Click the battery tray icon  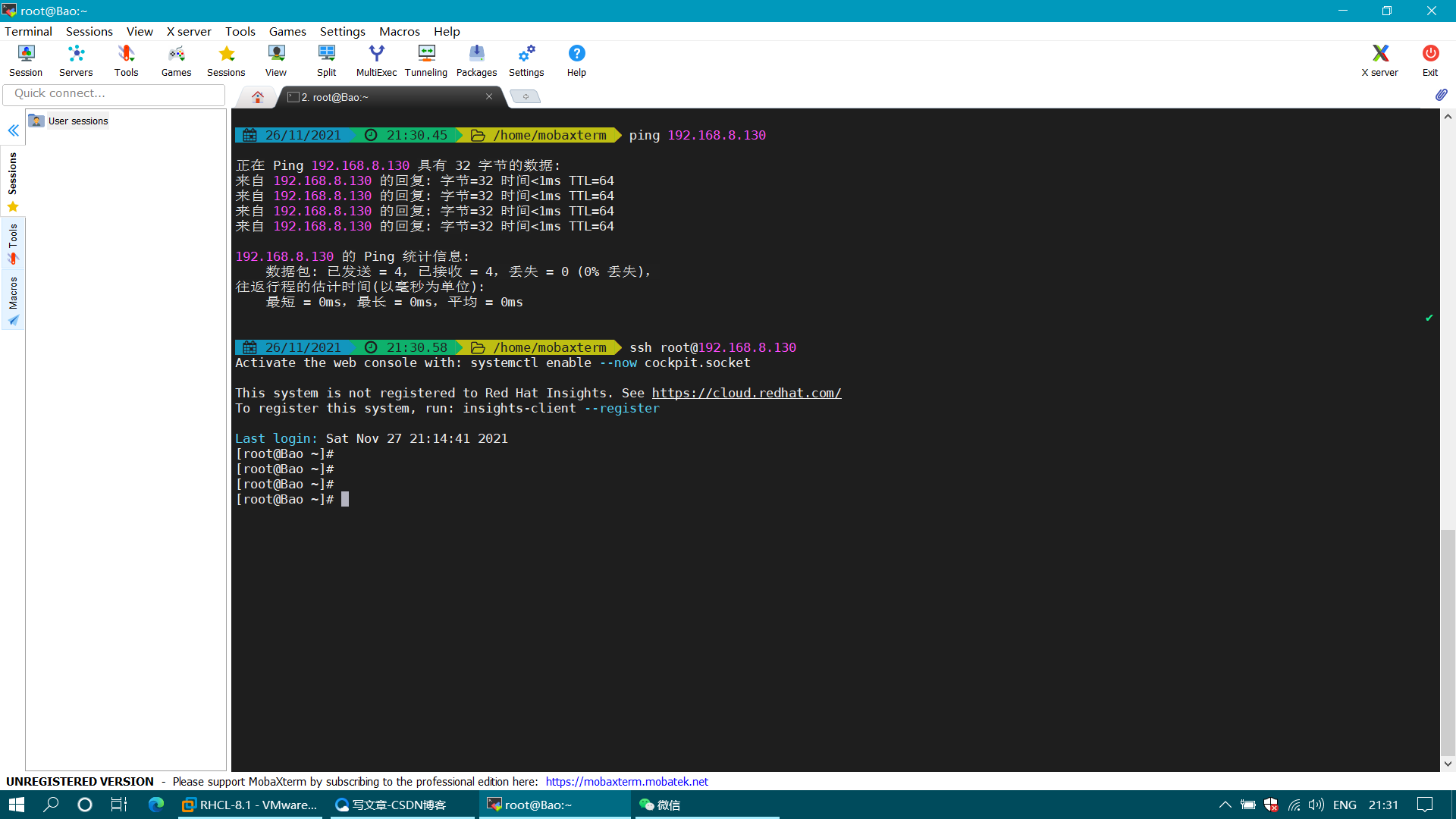[x=1247, y=805]
